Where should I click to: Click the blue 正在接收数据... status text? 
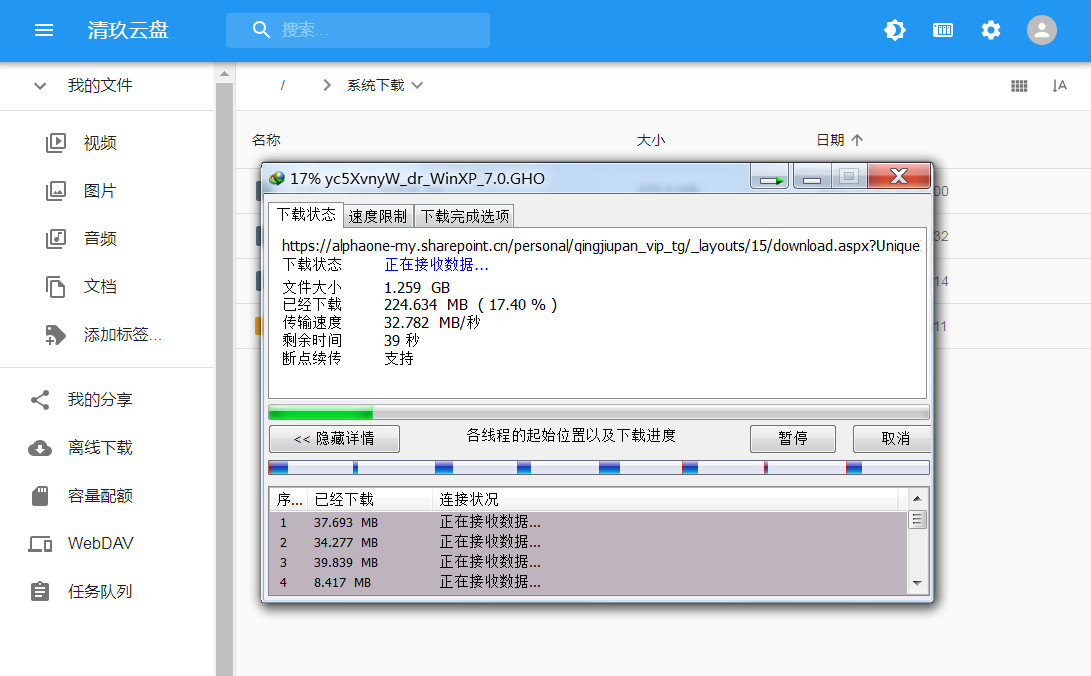[436, 264]
